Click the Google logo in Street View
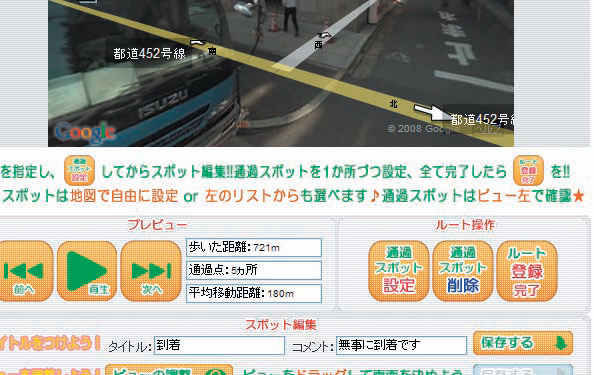 (x=84, y=133)
